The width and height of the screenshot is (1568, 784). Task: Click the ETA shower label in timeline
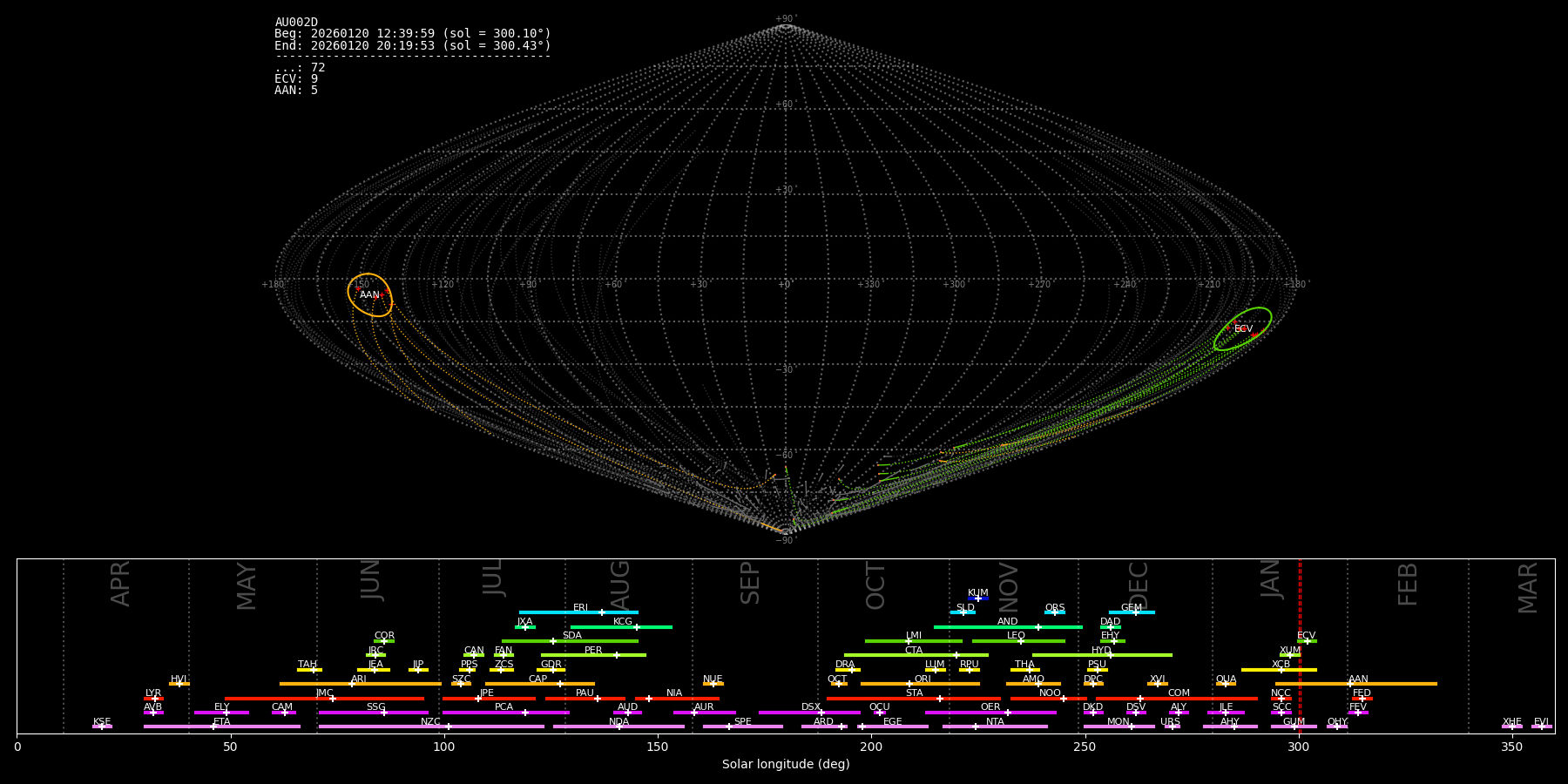(222, 722)
